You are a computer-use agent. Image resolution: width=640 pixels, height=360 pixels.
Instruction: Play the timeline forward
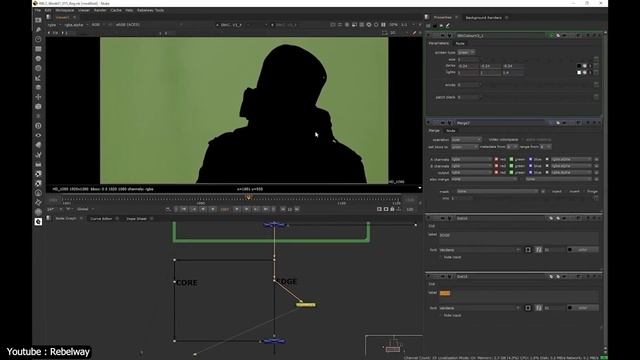[x=236, y=209]
